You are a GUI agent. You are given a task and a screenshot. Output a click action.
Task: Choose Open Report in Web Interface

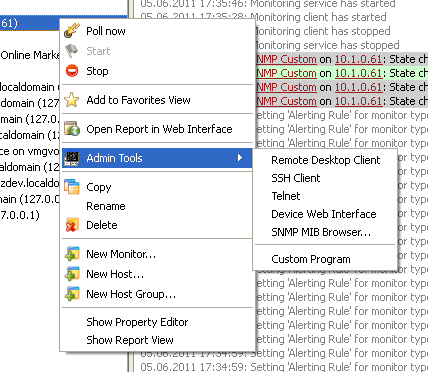coord(157,129)
